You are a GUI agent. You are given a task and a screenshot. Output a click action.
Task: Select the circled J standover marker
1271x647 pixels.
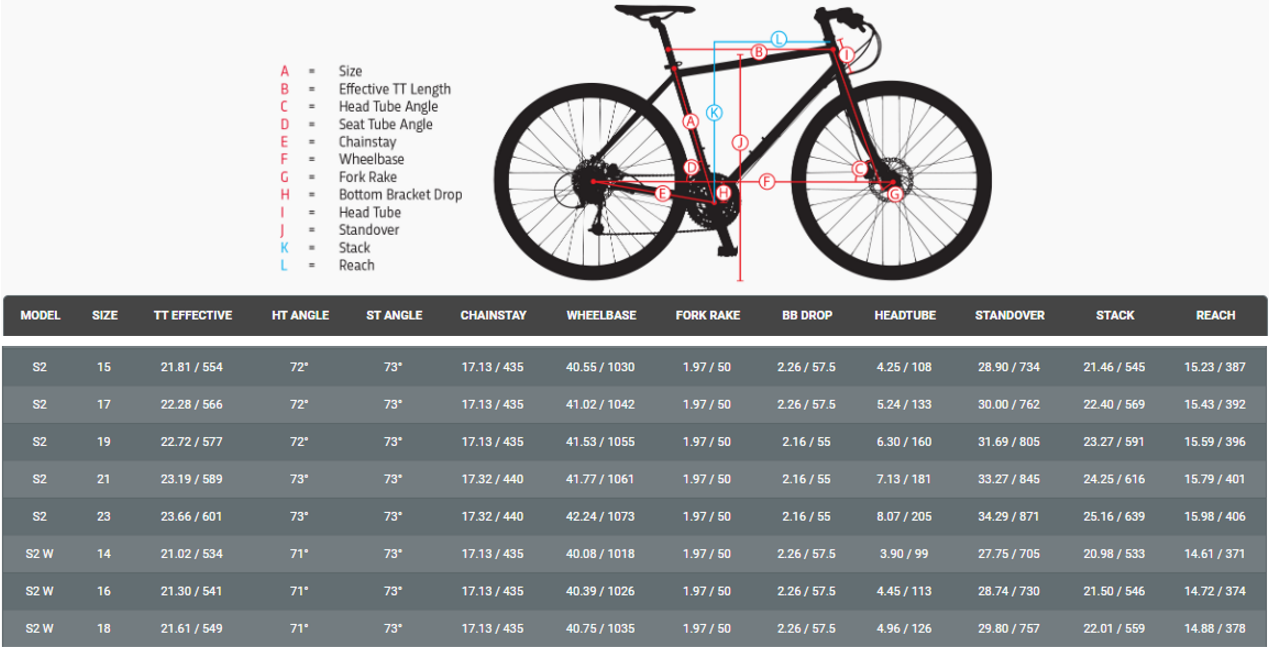[740, 142]
